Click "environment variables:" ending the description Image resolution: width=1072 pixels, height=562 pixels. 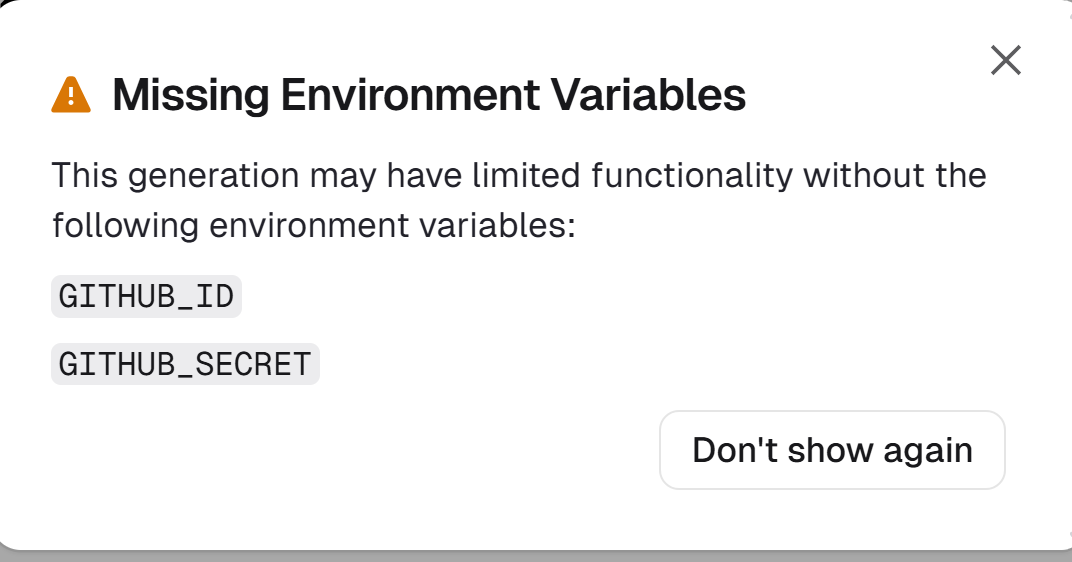tap(392, 225)
